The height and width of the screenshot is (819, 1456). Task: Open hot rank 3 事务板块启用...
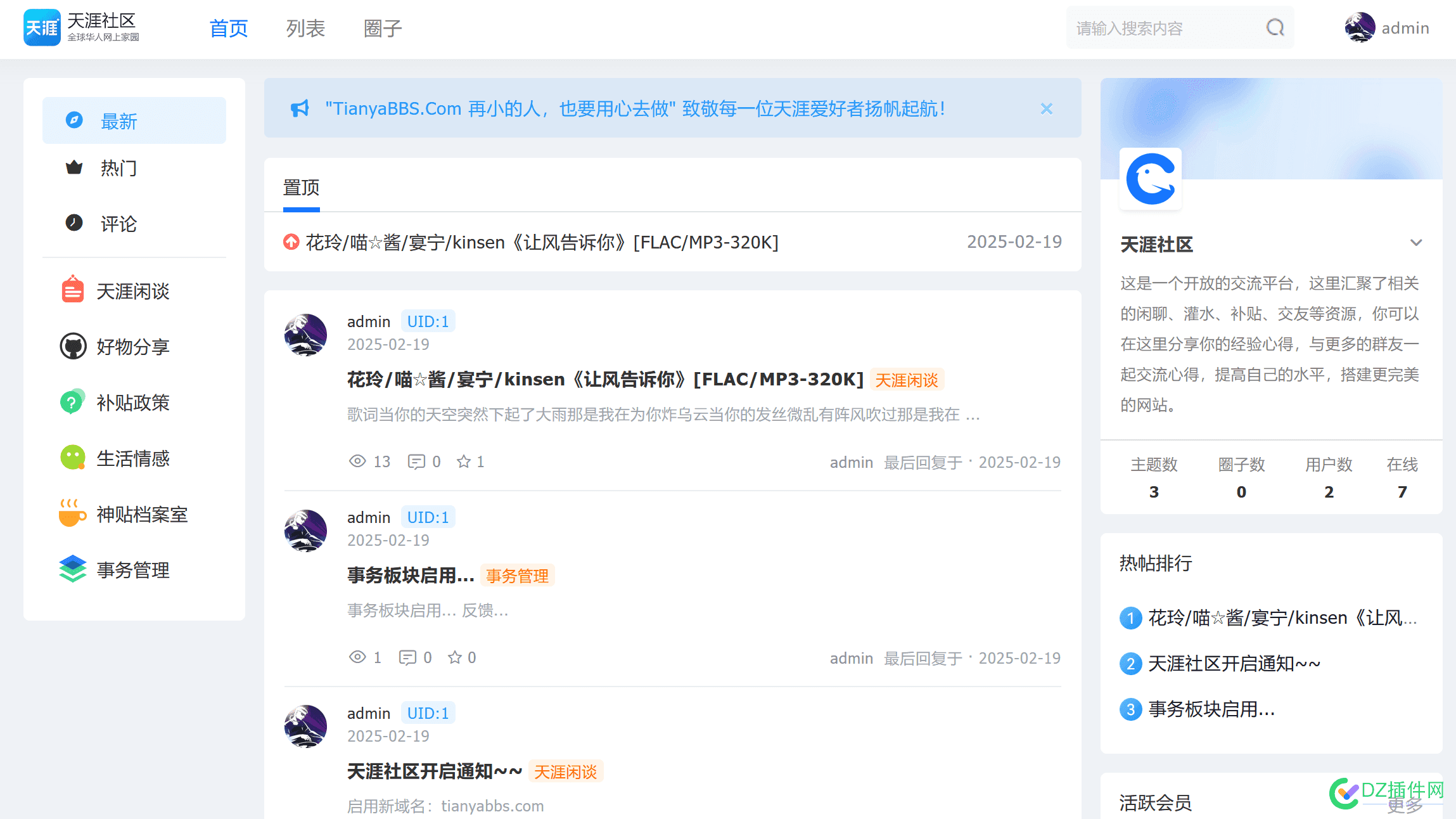pyautogui.click(x=1211, y=709)
